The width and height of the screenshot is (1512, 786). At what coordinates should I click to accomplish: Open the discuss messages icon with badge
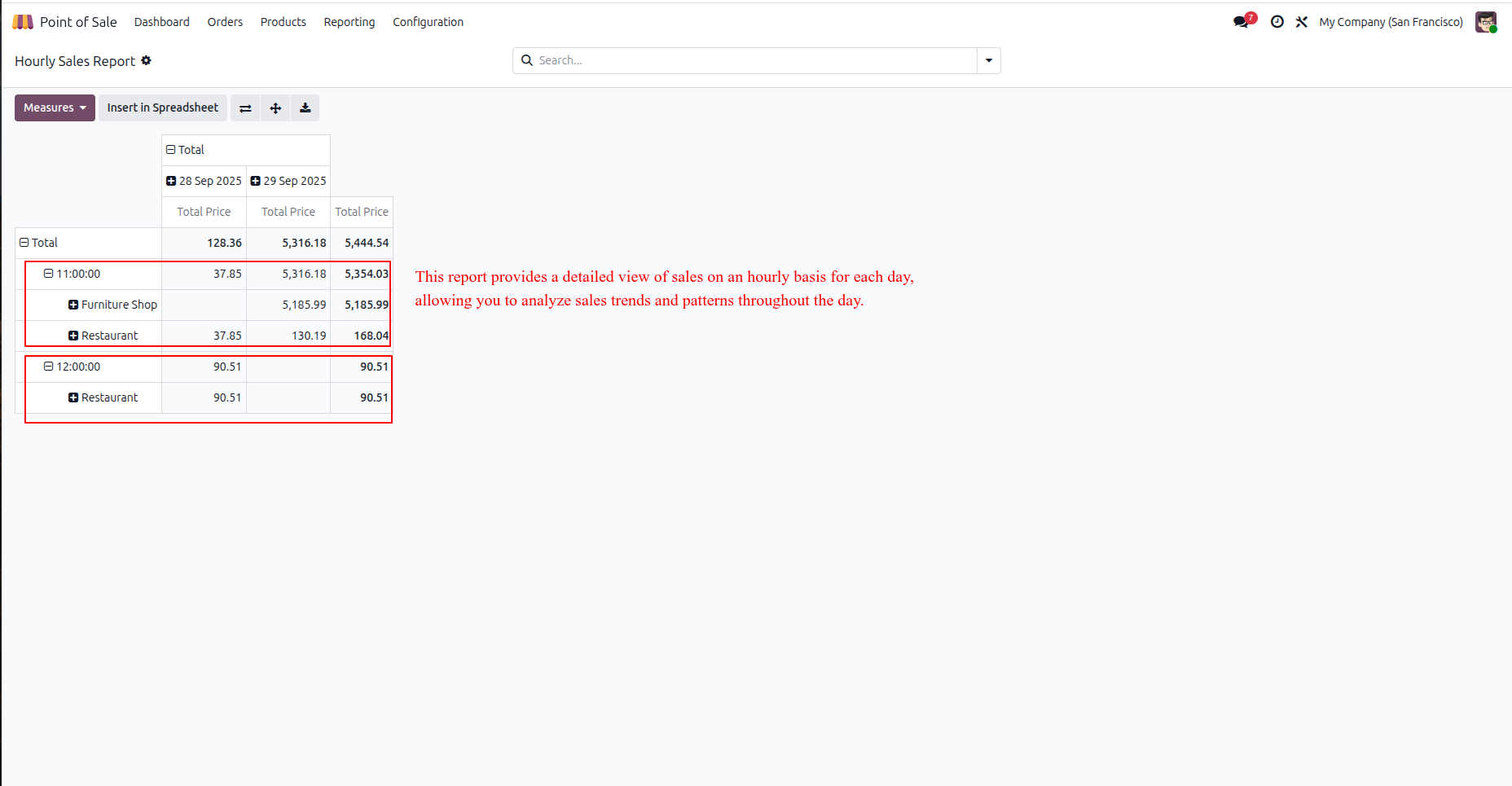pos(1243,21)
